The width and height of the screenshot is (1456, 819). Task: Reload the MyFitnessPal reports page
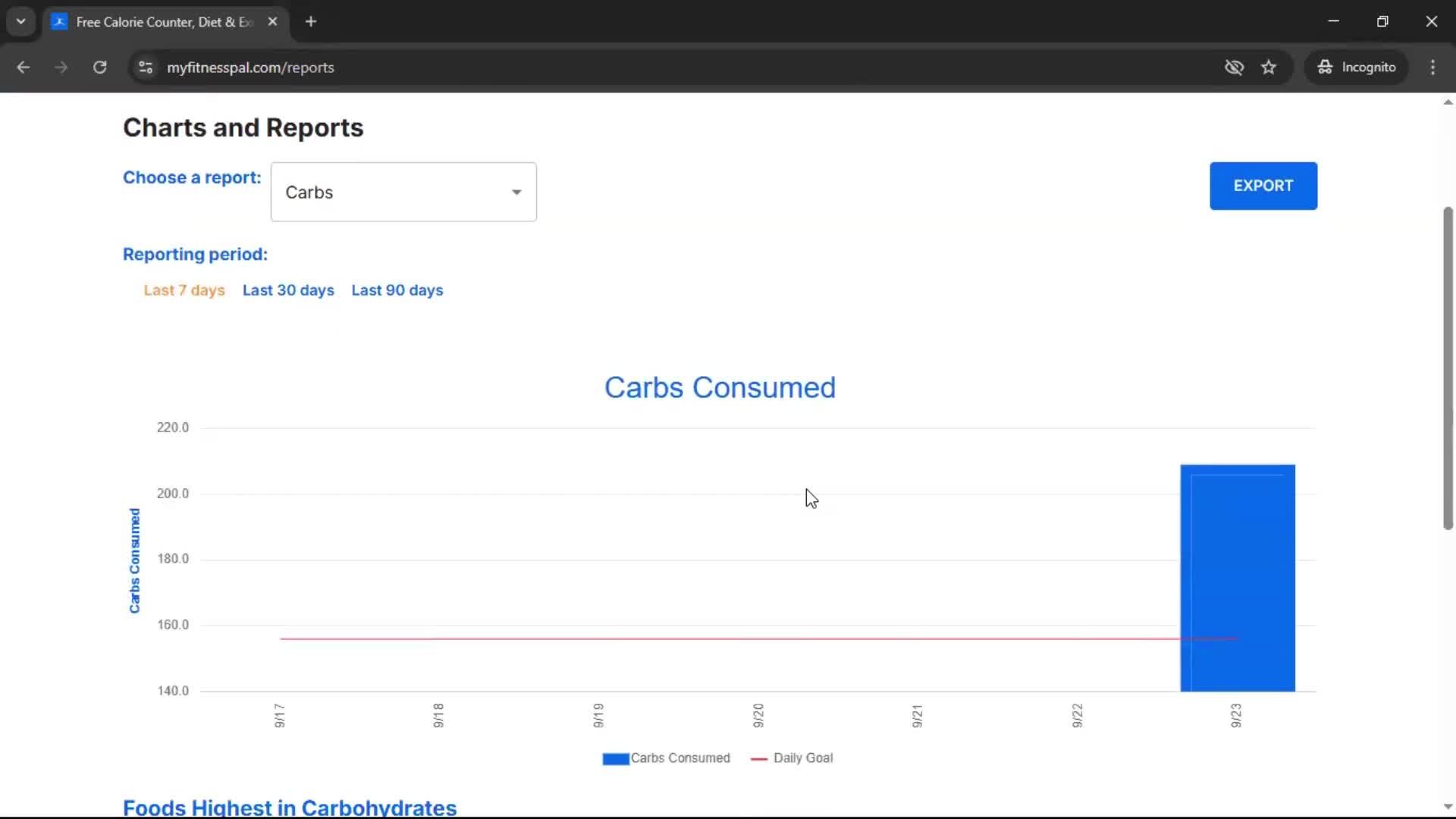99,67
